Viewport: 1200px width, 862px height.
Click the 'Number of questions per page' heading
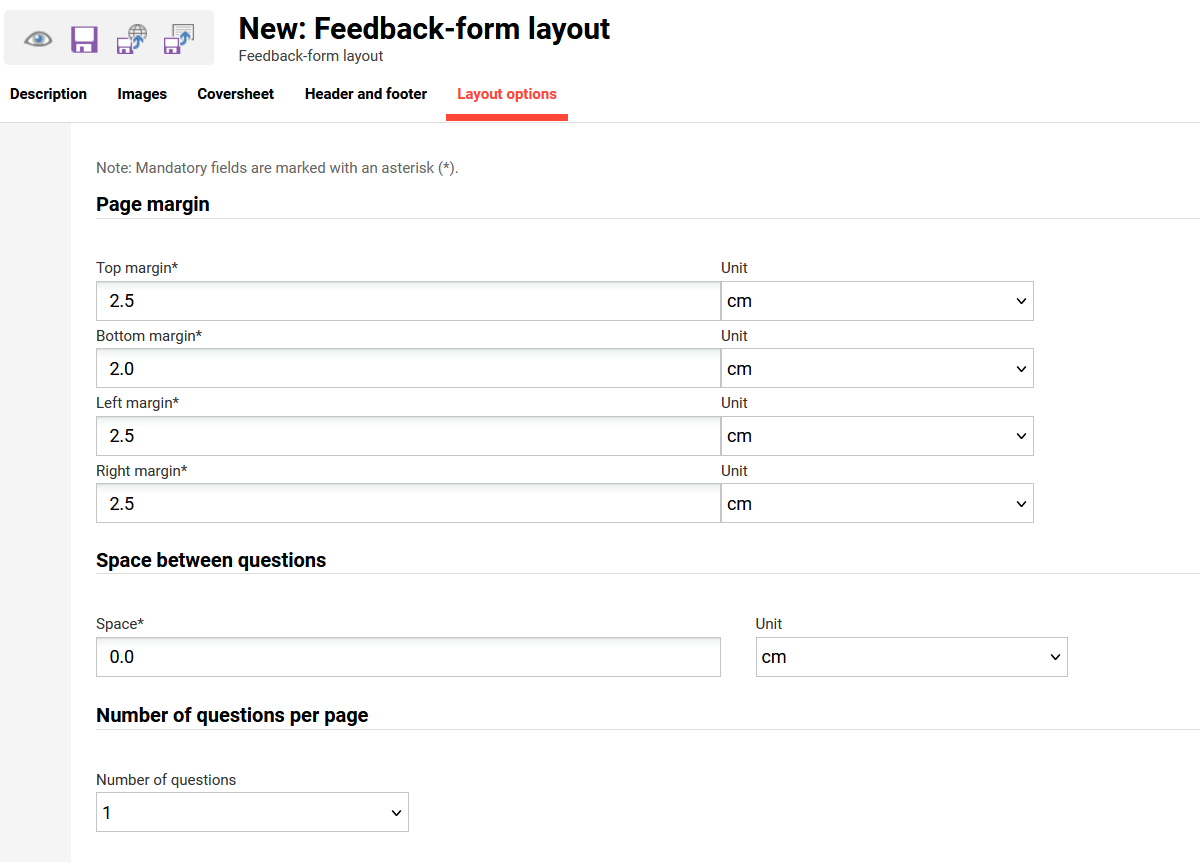232,715
